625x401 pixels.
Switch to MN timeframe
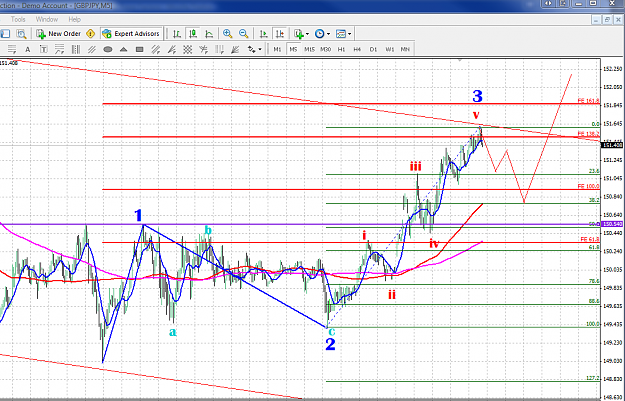click(x=405, y=49)
